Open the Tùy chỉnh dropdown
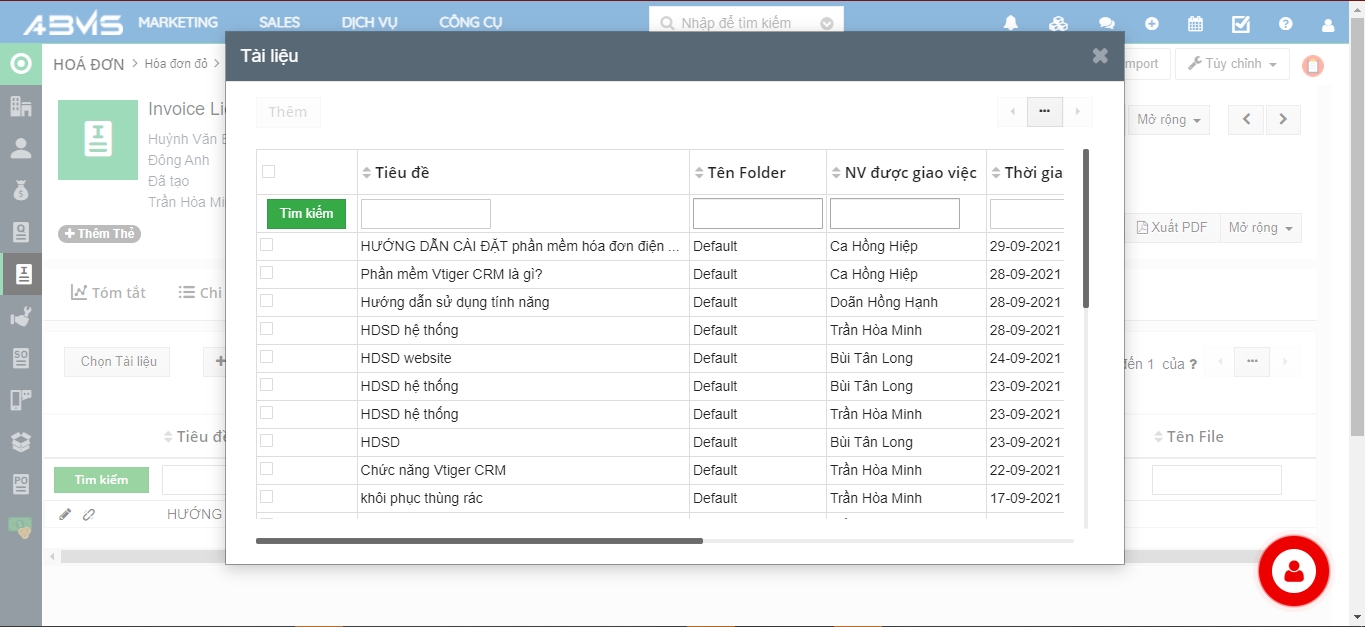 click(x=1232, y=64)
